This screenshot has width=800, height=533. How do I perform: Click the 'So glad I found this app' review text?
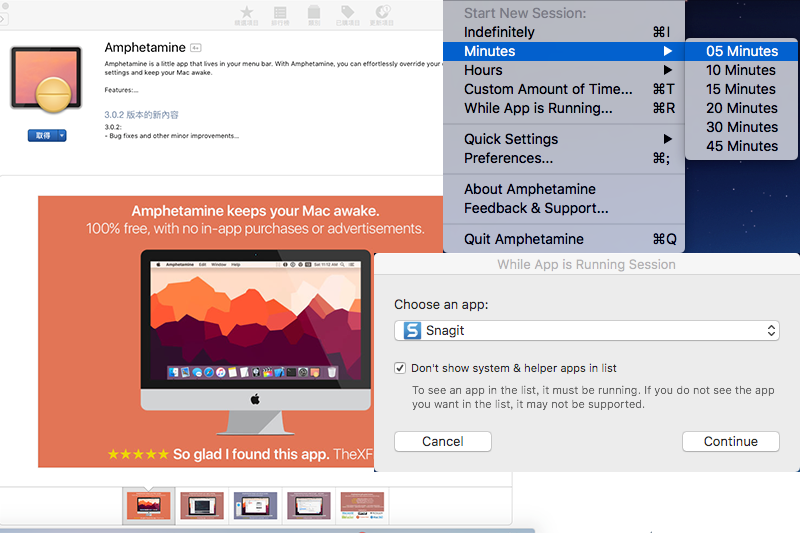(251, 454)
